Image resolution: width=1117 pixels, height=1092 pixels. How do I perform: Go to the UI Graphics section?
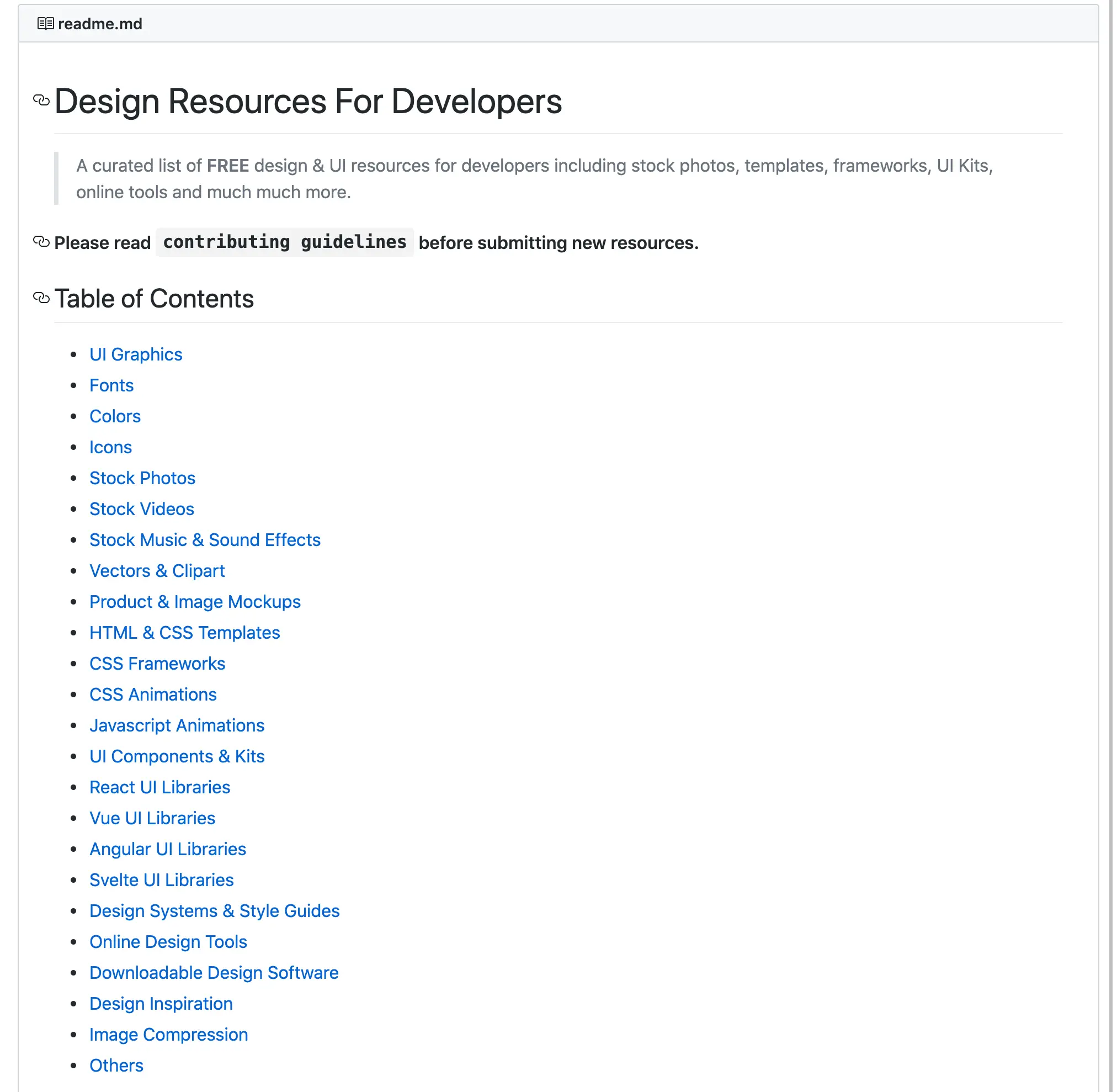pyautogui.click(x=136, y=354)
